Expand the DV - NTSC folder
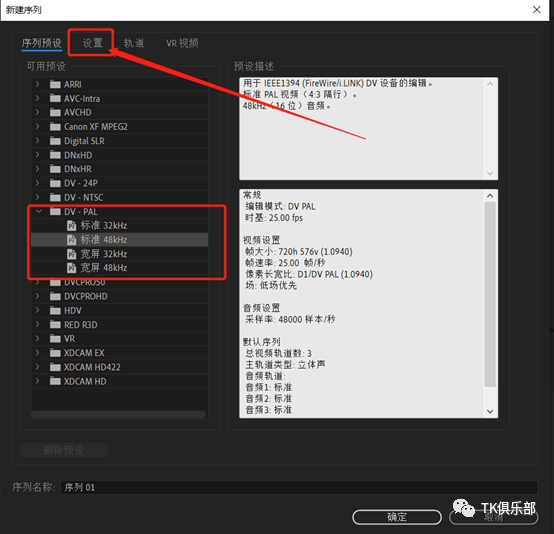This screenshot has width=554, height=534. click(x=37, y=197)
